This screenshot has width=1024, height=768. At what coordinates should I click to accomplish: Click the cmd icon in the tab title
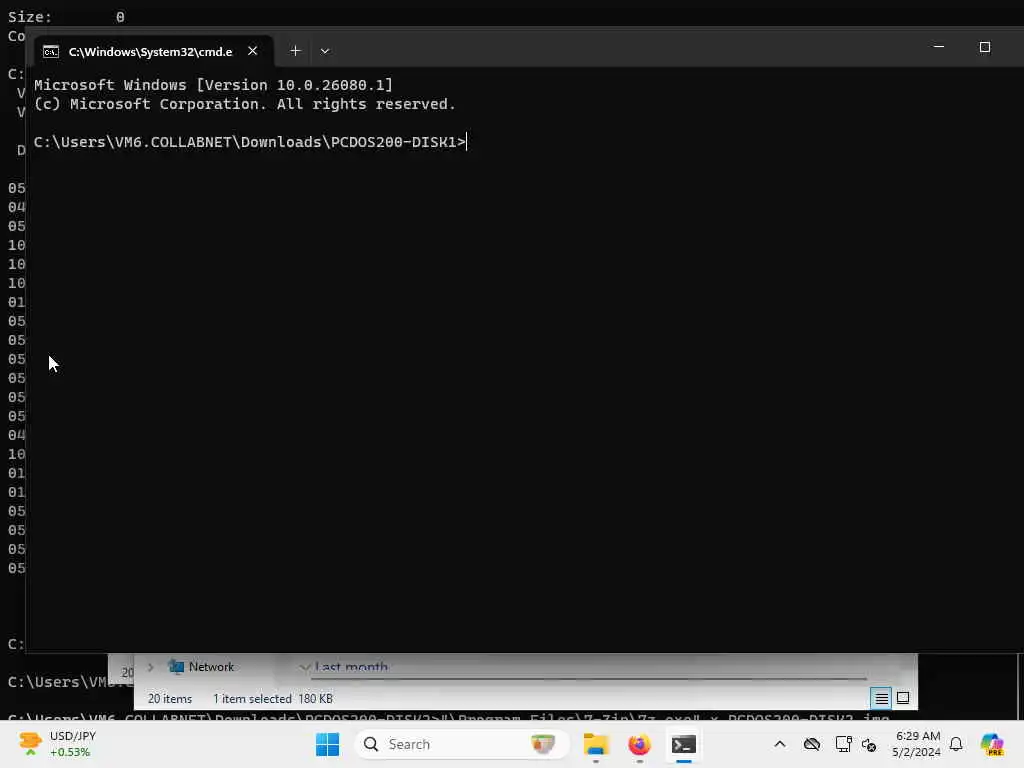pos(51,52)
